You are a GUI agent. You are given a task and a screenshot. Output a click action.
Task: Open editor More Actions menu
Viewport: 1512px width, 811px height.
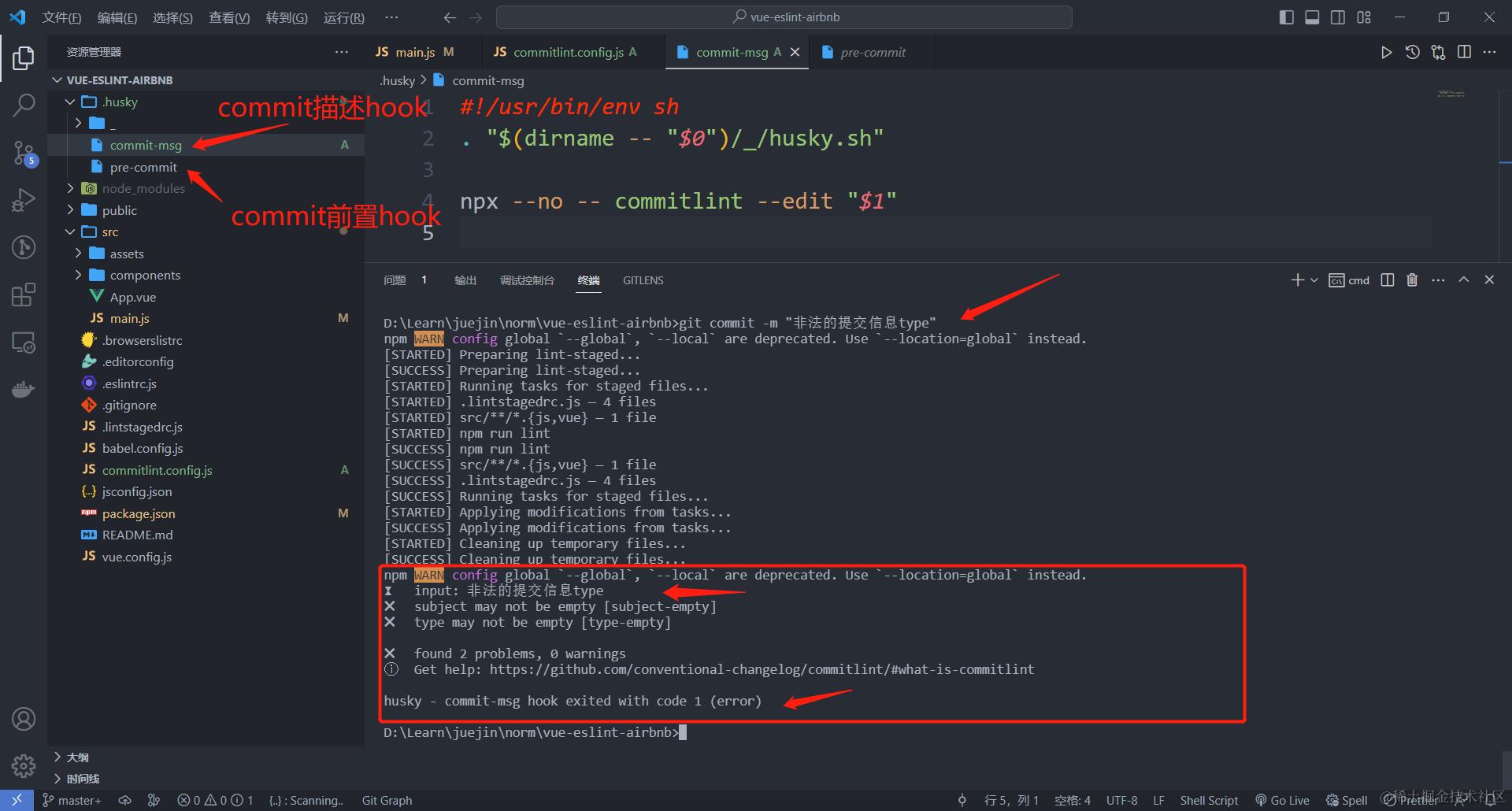[1489, 52]
